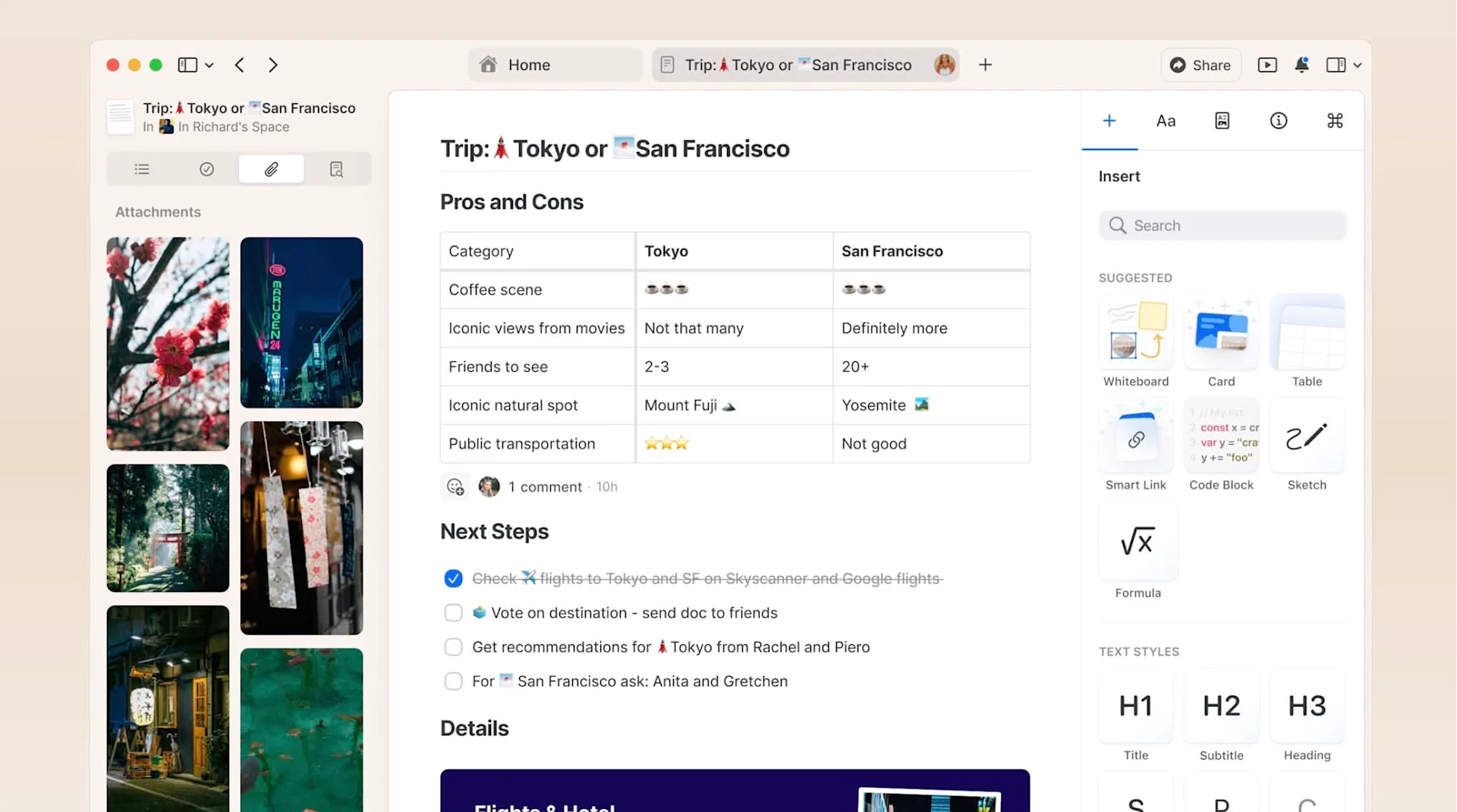Toggle the right inspector panel icon

coord(1336,65)
